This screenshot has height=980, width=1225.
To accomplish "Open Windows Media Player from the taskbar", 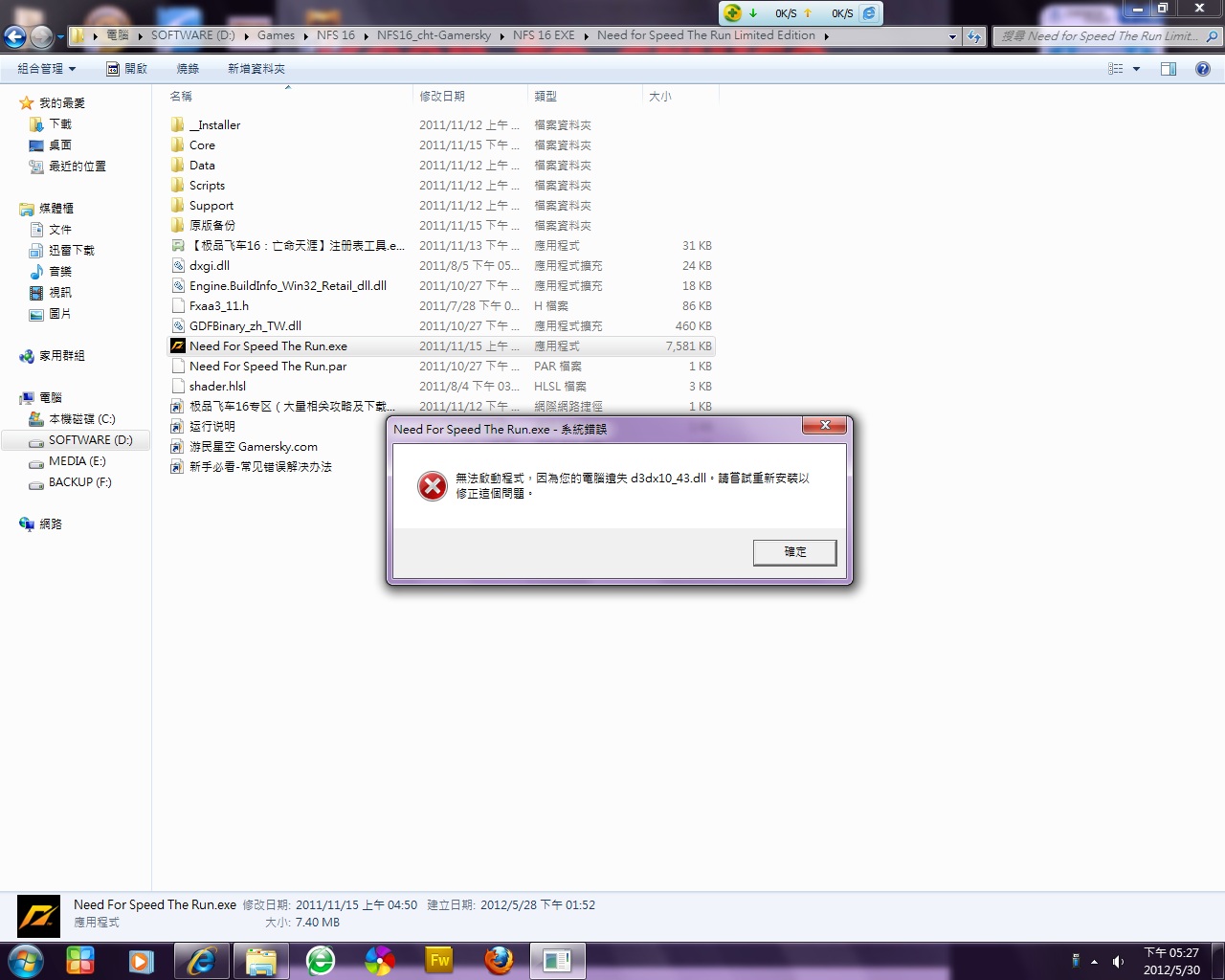I will coord(141,961).
